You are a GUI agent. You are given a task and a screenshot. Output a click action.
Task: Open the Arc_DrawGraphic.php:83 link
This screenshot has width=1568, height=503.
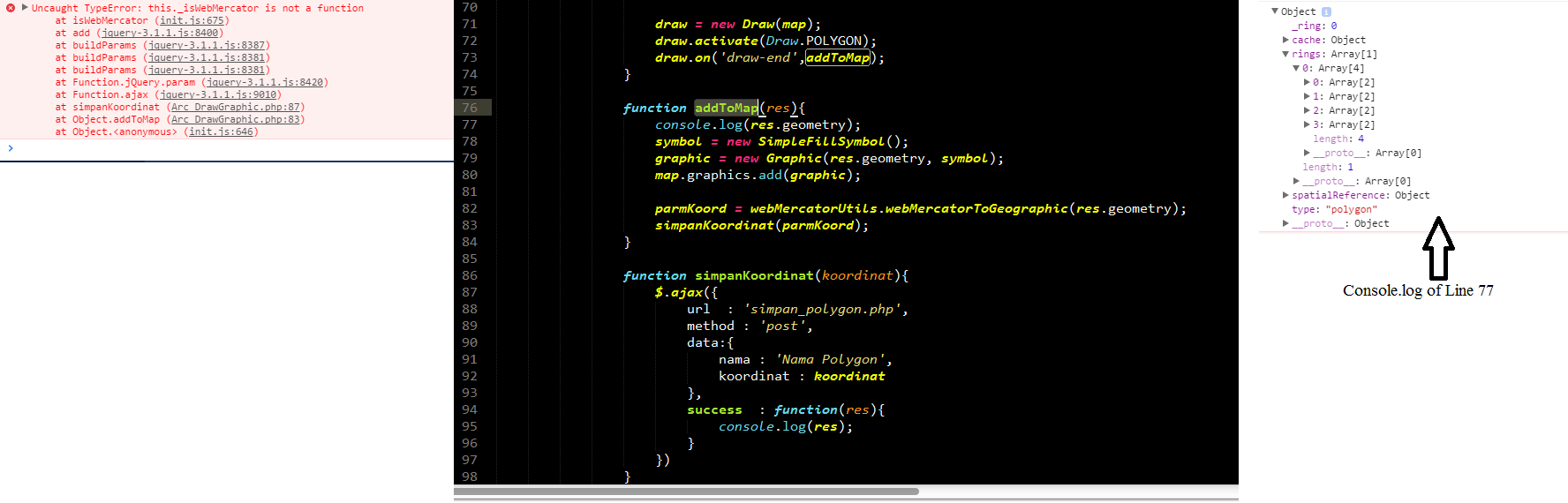(236, 119)
